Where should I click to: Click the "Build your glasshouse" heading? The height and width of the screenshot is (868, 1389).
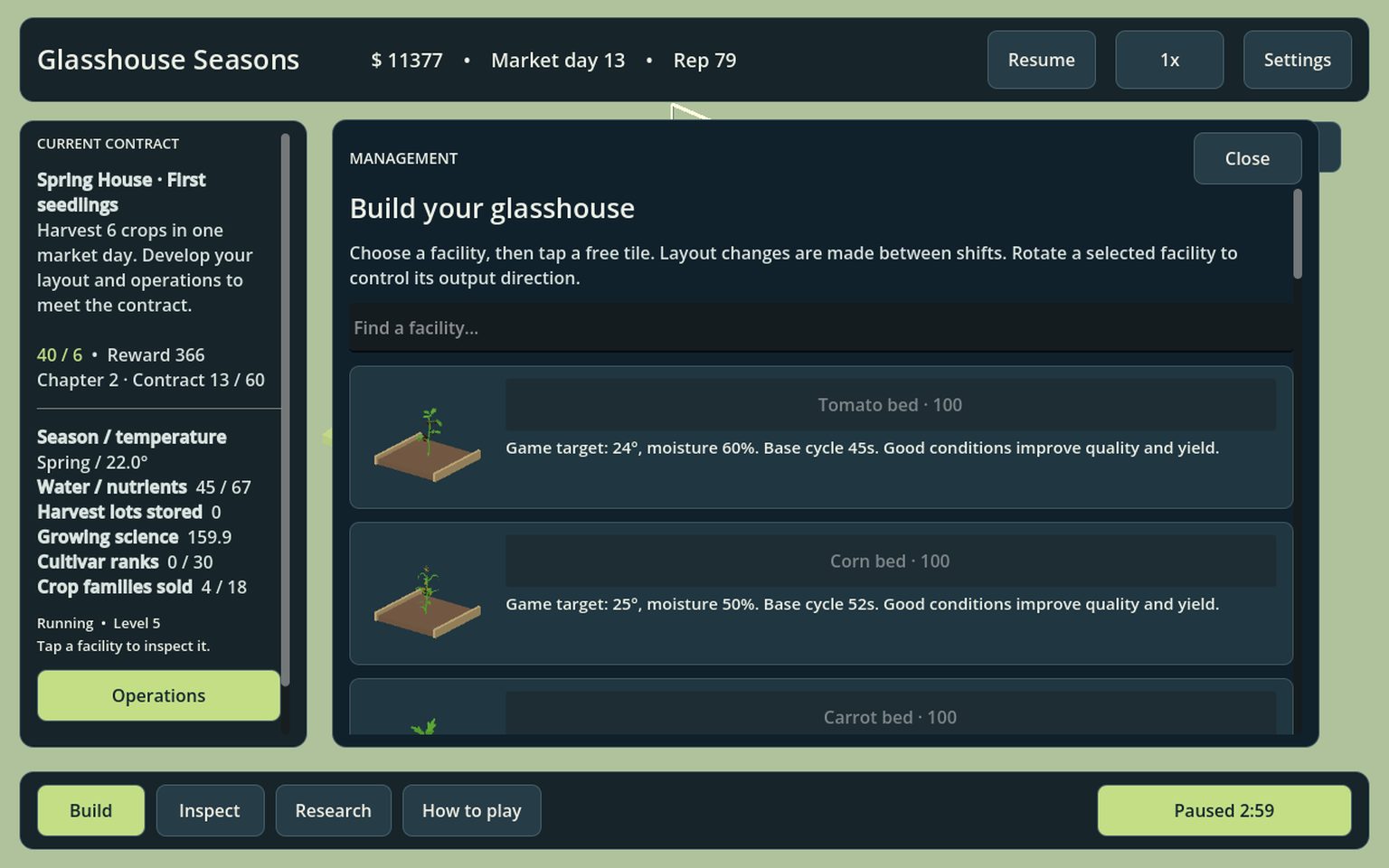(492, 209)
